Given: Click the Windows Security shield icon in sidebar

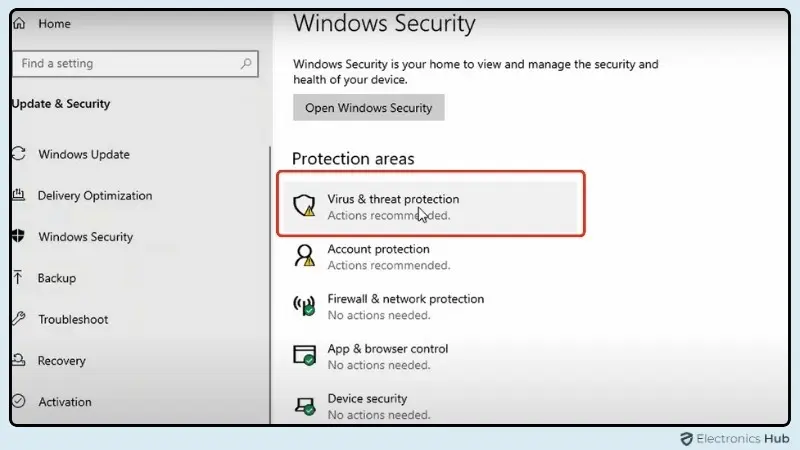Looking at the screenshot, I should click(x=17, y=237).
